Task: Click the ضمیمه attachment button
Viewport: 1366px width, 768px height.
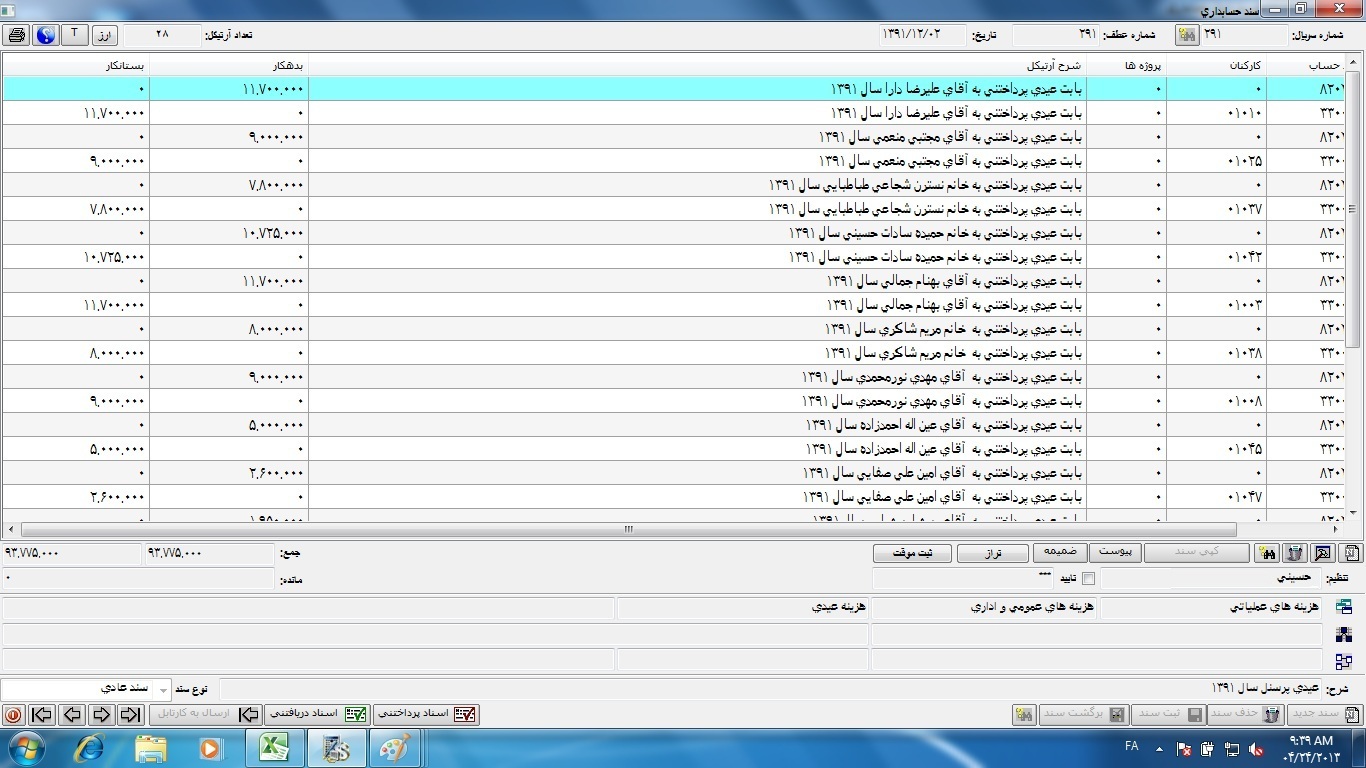Action: 1060,552
